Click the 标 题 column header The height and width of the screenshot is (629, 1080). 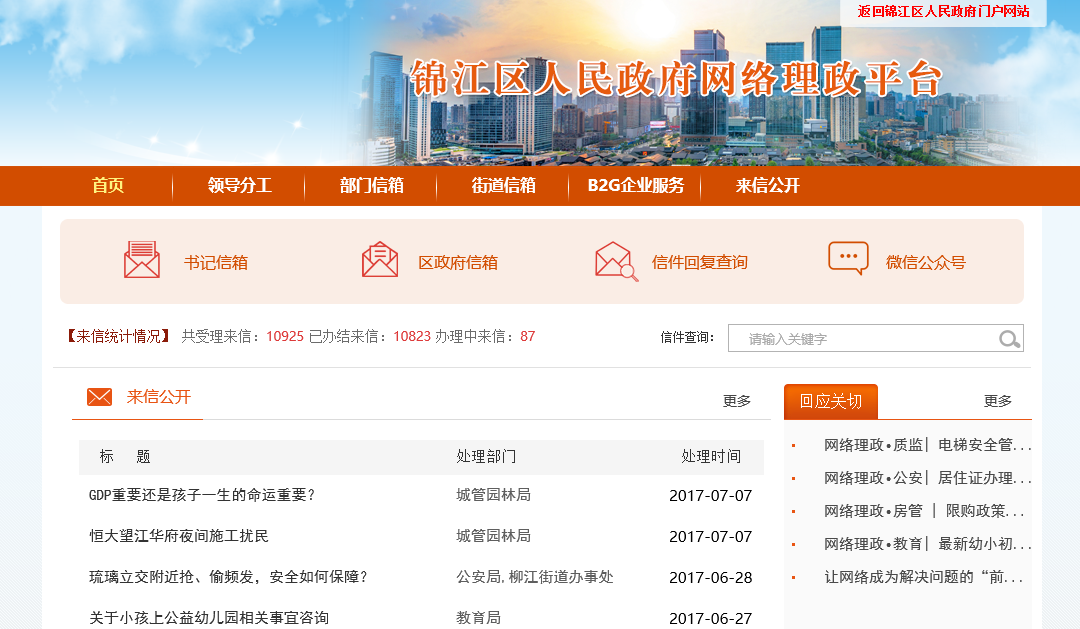125,457
